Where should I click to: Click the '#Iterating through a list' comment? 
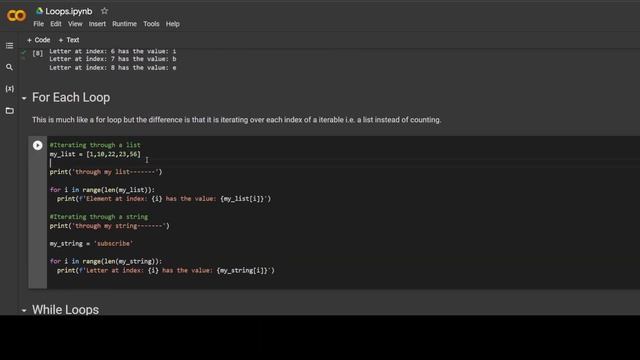click(x=95, y=145)
